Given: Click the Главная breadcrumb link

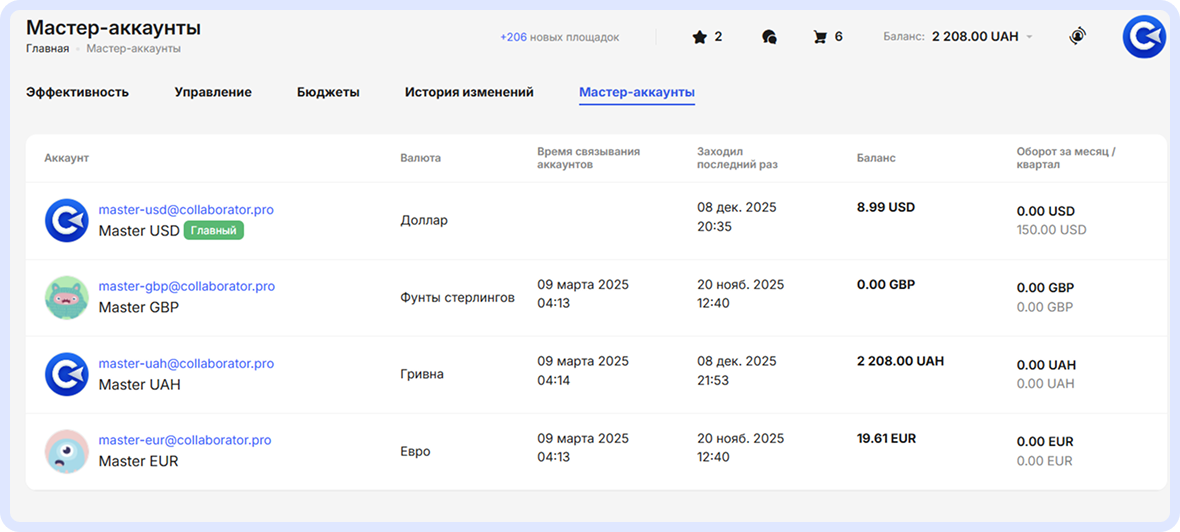Looking at the screenshot, I should [x=47, y=48].
